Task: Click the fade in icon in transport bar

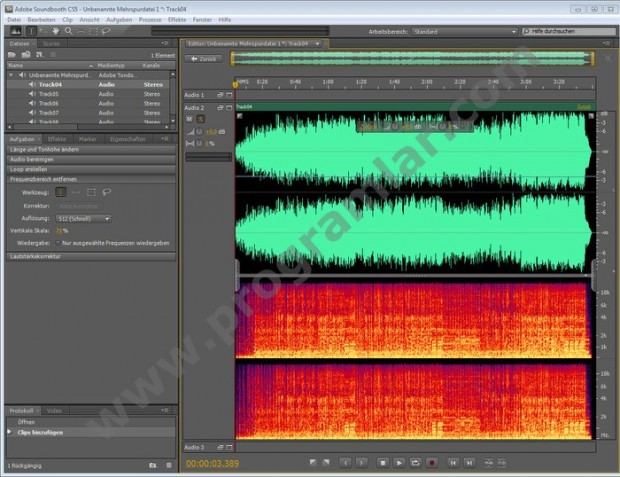Action: pyautogui.click(x=313, y=462)
